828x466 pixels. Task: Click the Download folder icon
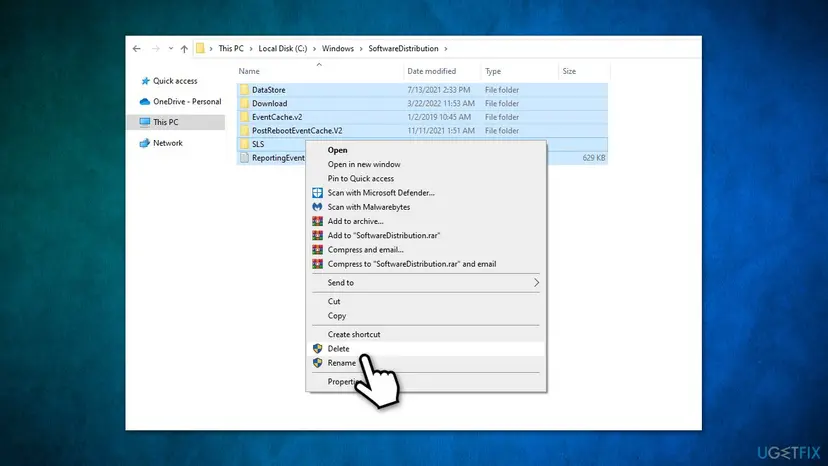tap(244, 104)
